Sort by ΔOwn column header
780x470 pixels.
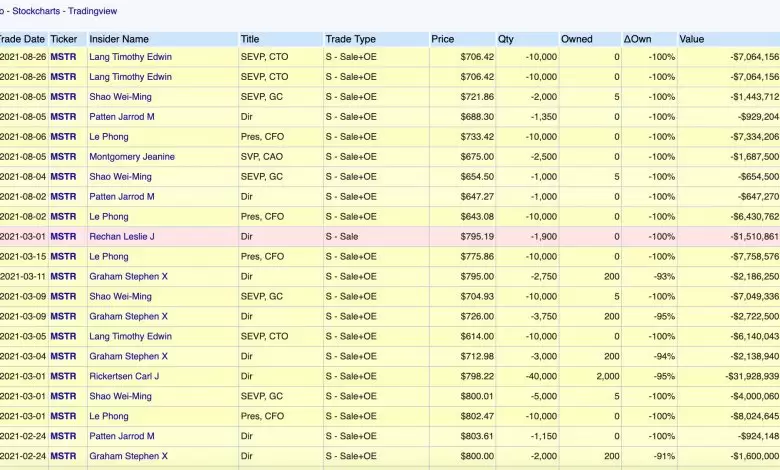[636, 39]
